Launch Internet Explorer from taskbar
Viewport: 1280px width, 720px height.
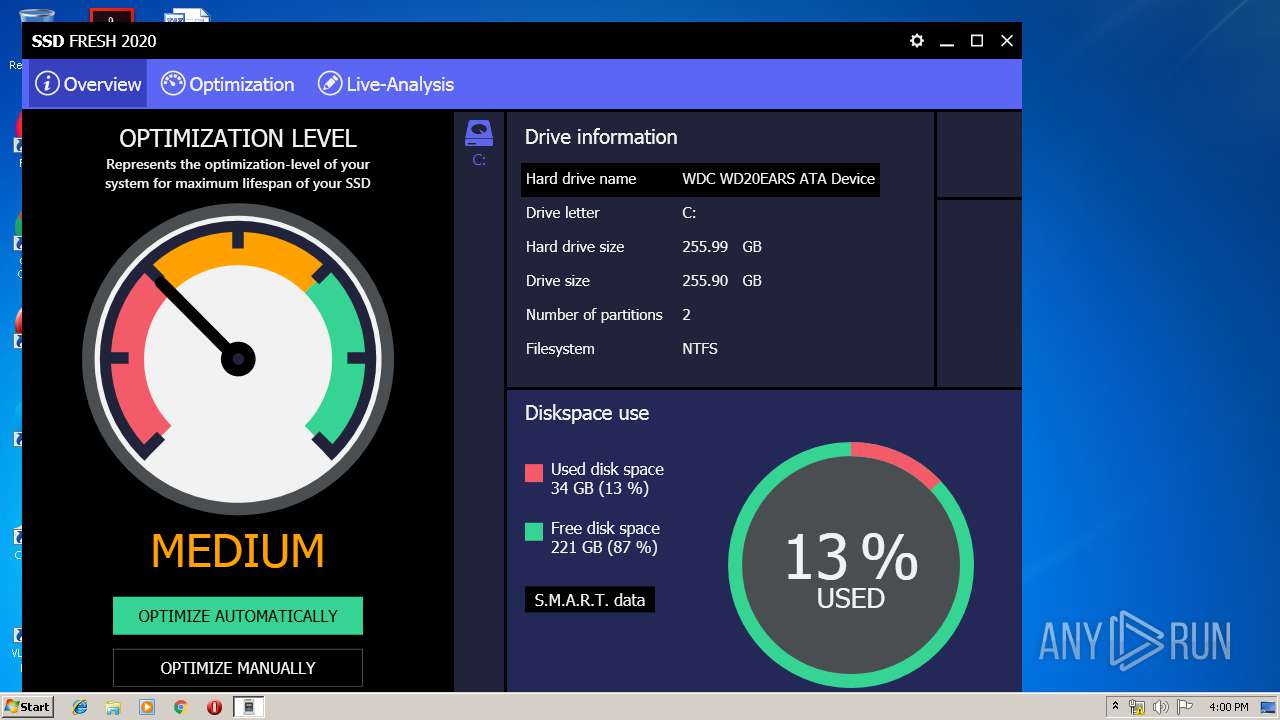(x=80, y=707)
